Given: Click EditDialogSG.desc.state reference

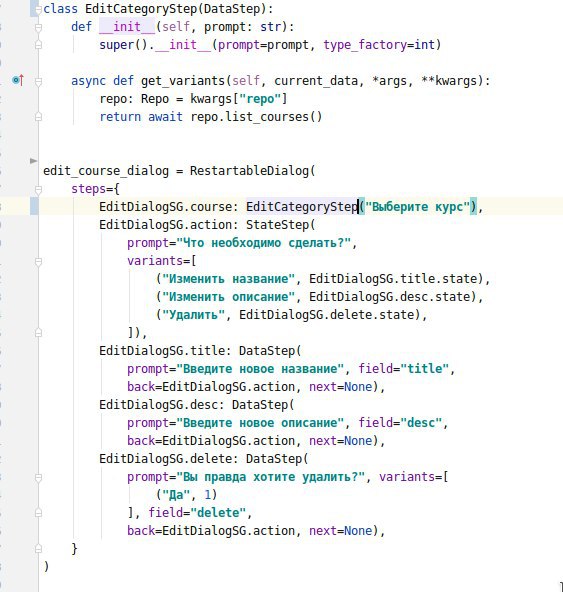Looking at the screenshot, I should (389, 297).
